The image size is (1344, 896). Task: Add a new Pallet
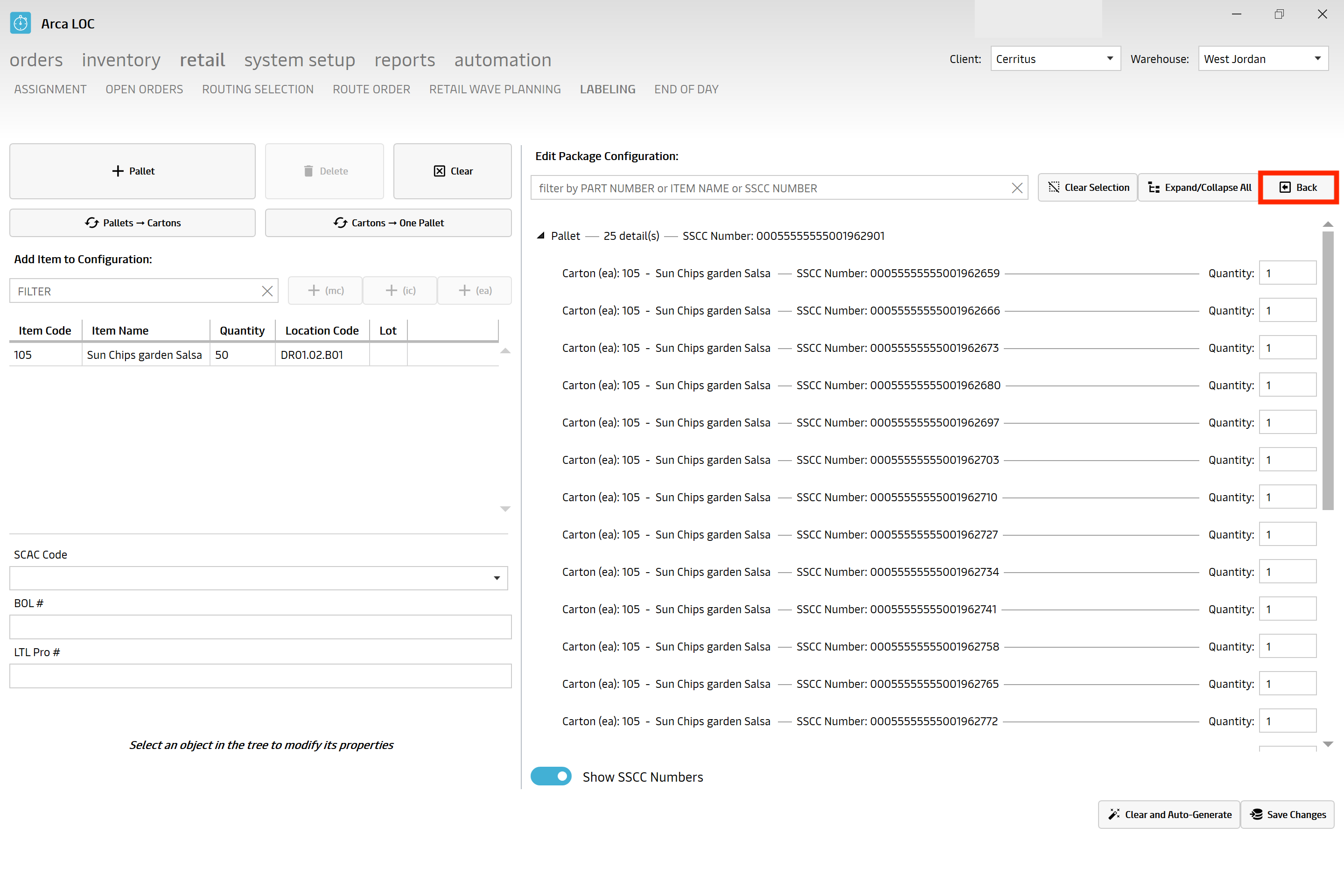[133, 171]
